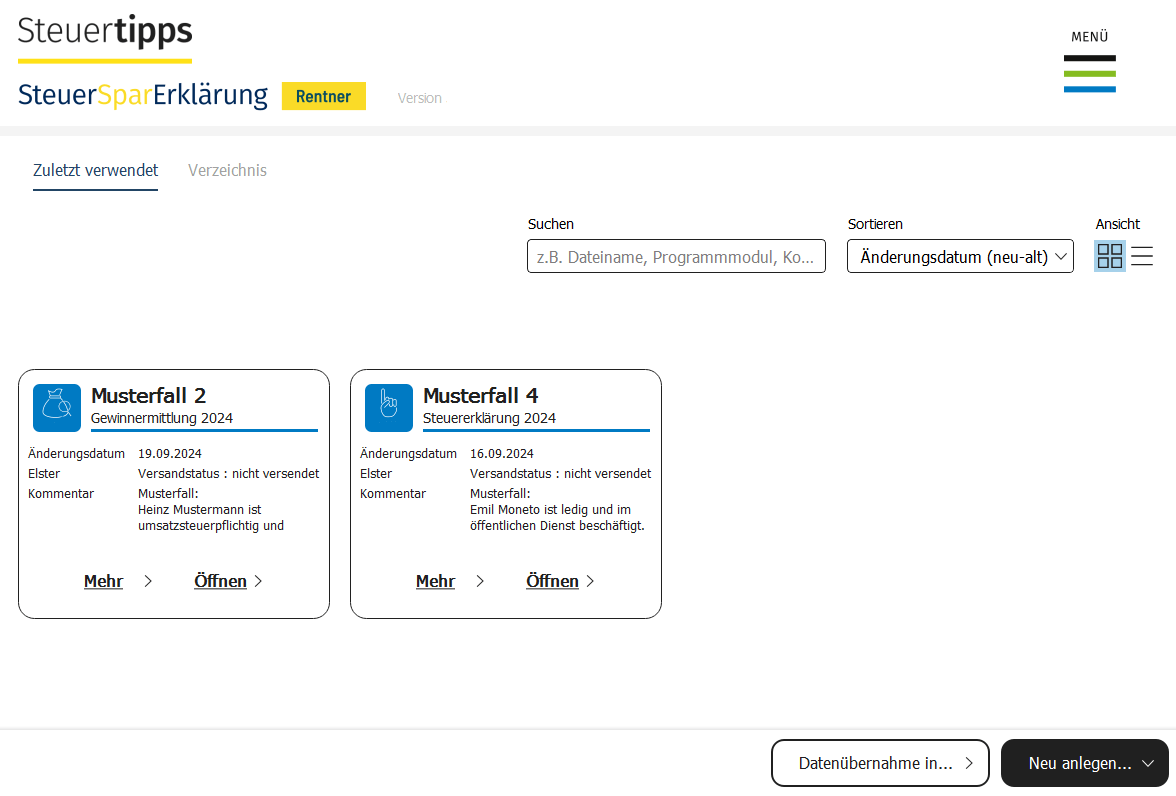
Task: Focus the Suchen search field
Action: tap(676, 256)
